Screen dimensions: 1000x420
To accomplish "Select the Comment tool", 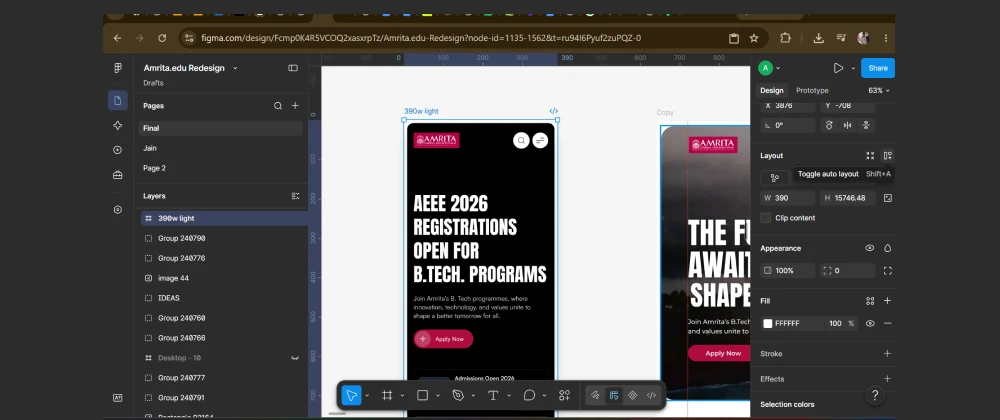I will [x=529, y=395].
